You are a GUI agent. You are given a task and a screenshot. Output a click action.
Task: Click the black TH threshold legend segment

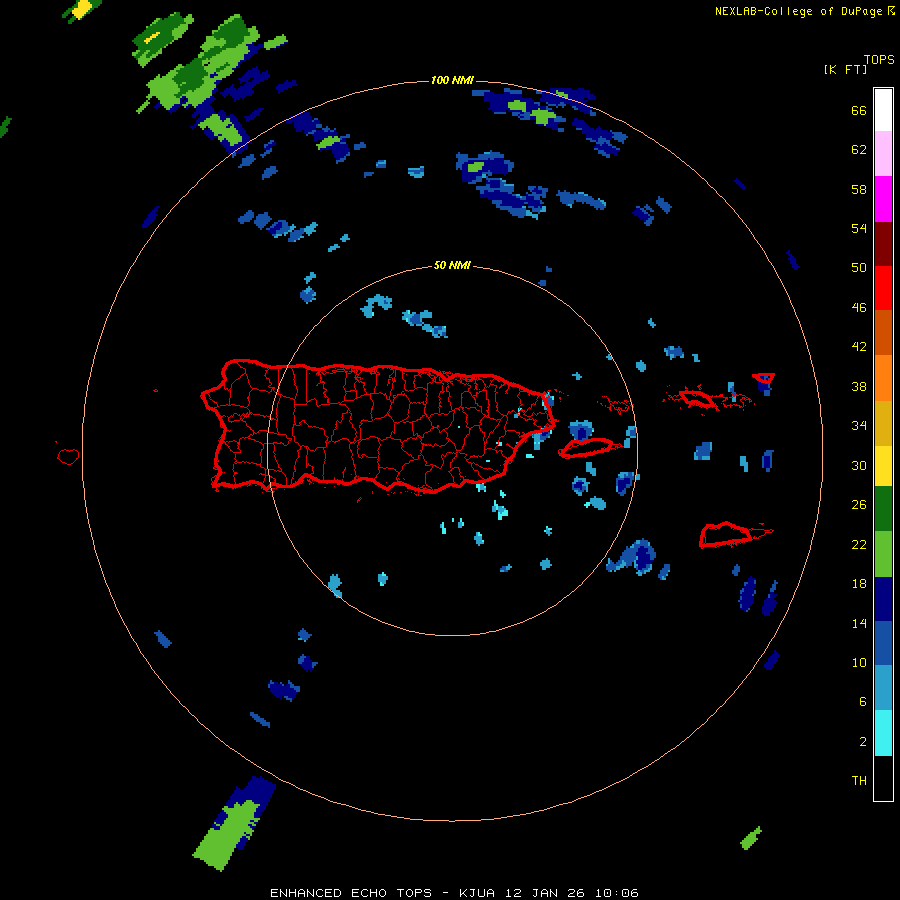click(883, 778)
